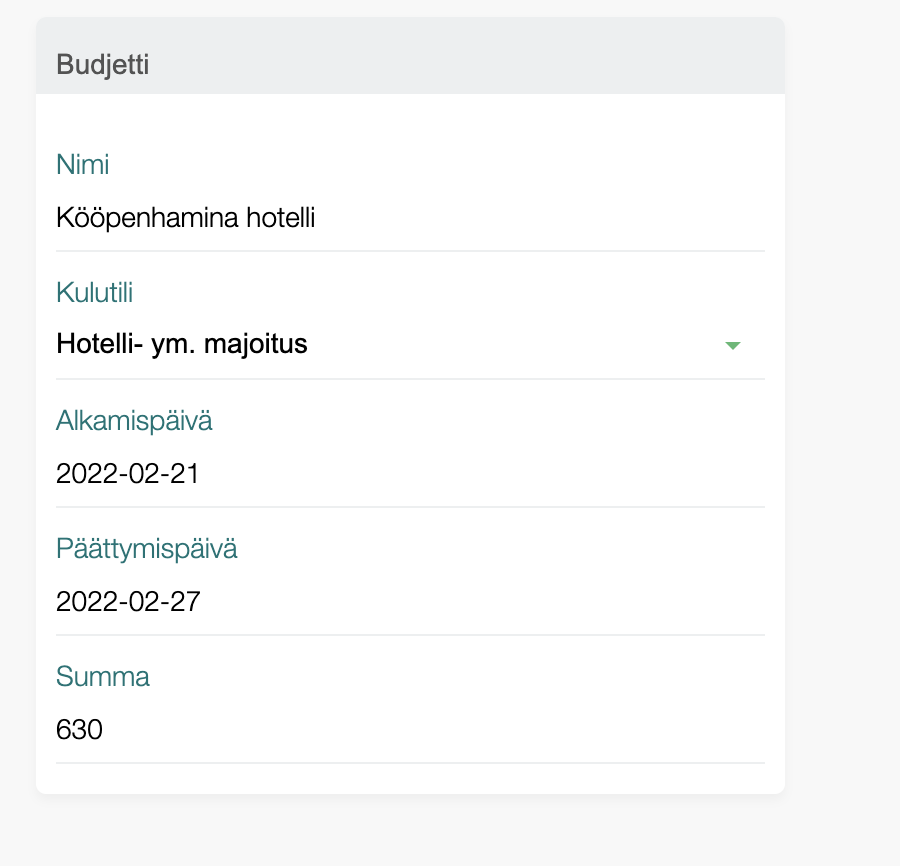This screenshot has width=900, height=866.
Task: Click the Budjetti card header title
Action: coord(103,65)
